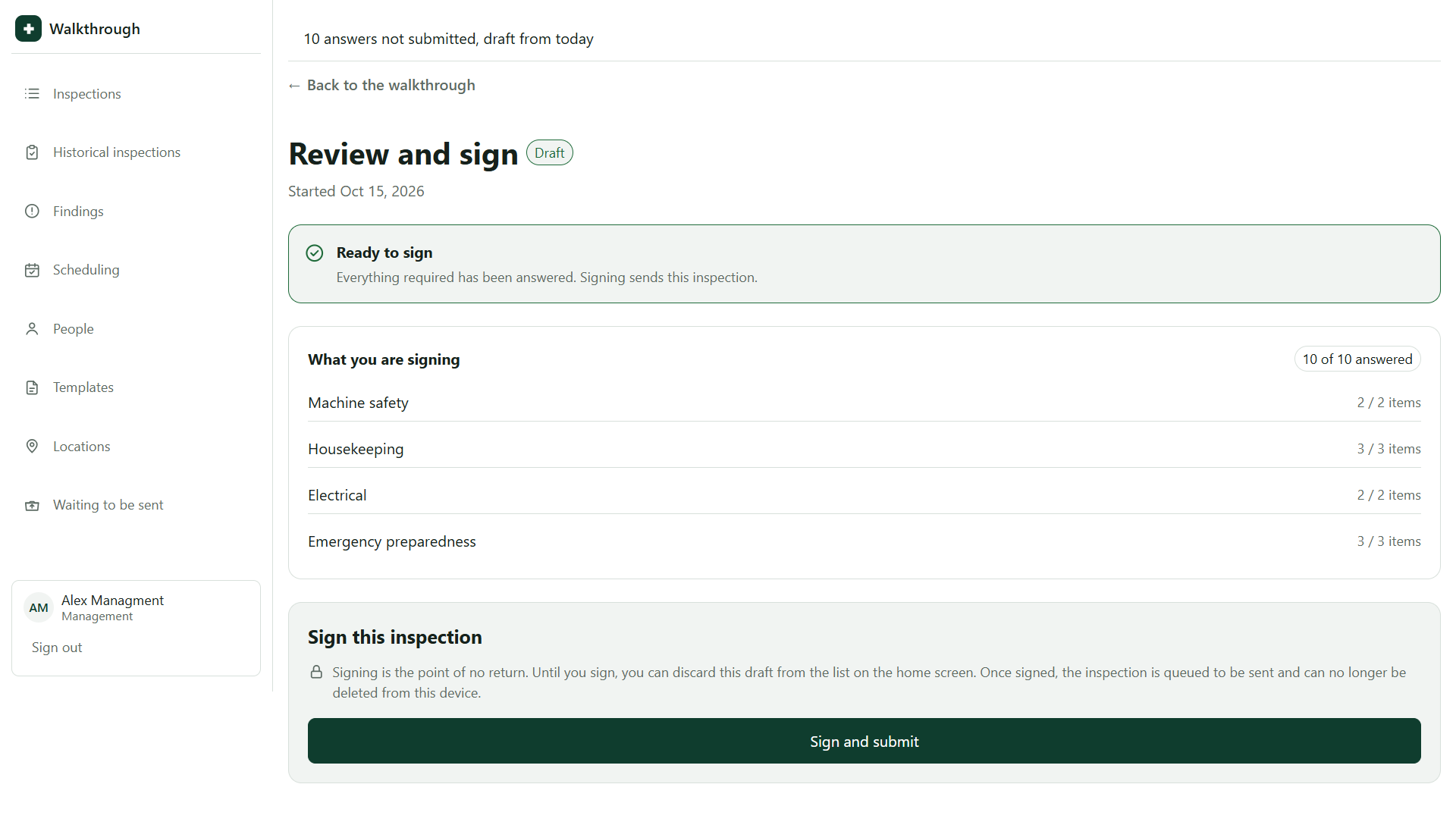Click the 3 / 3 items count for Housekeeping
Screen dimensions: 1456x828
pos(1389,449)
